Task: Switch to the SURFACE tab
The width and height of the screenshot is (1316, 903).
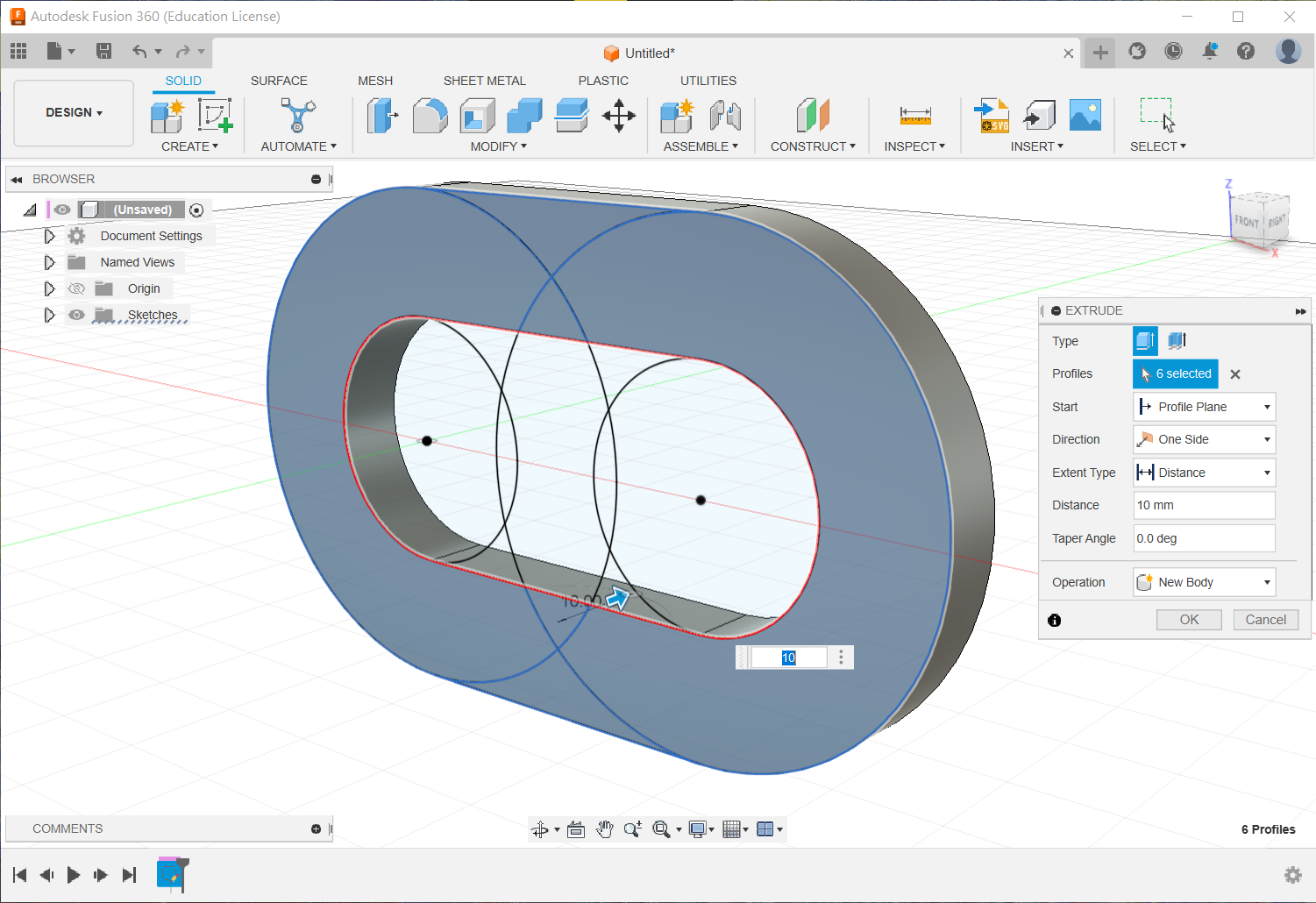Action: click(279, 81)
